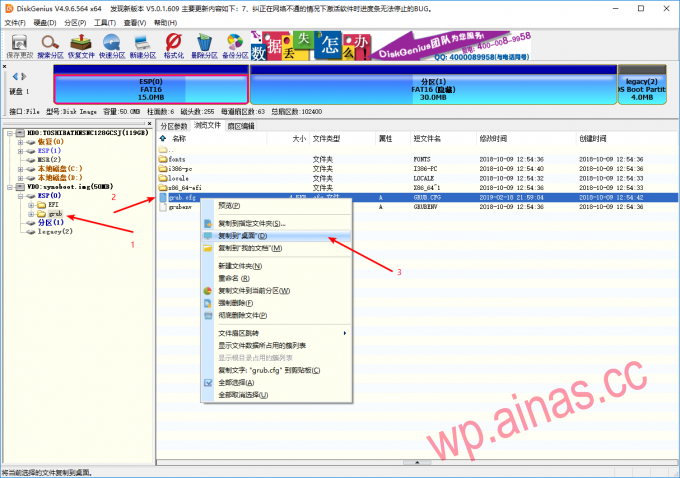Viewport: 680px width, 478px height.
Task: Select 分区(1) in the tree
Action: point(50,223)
